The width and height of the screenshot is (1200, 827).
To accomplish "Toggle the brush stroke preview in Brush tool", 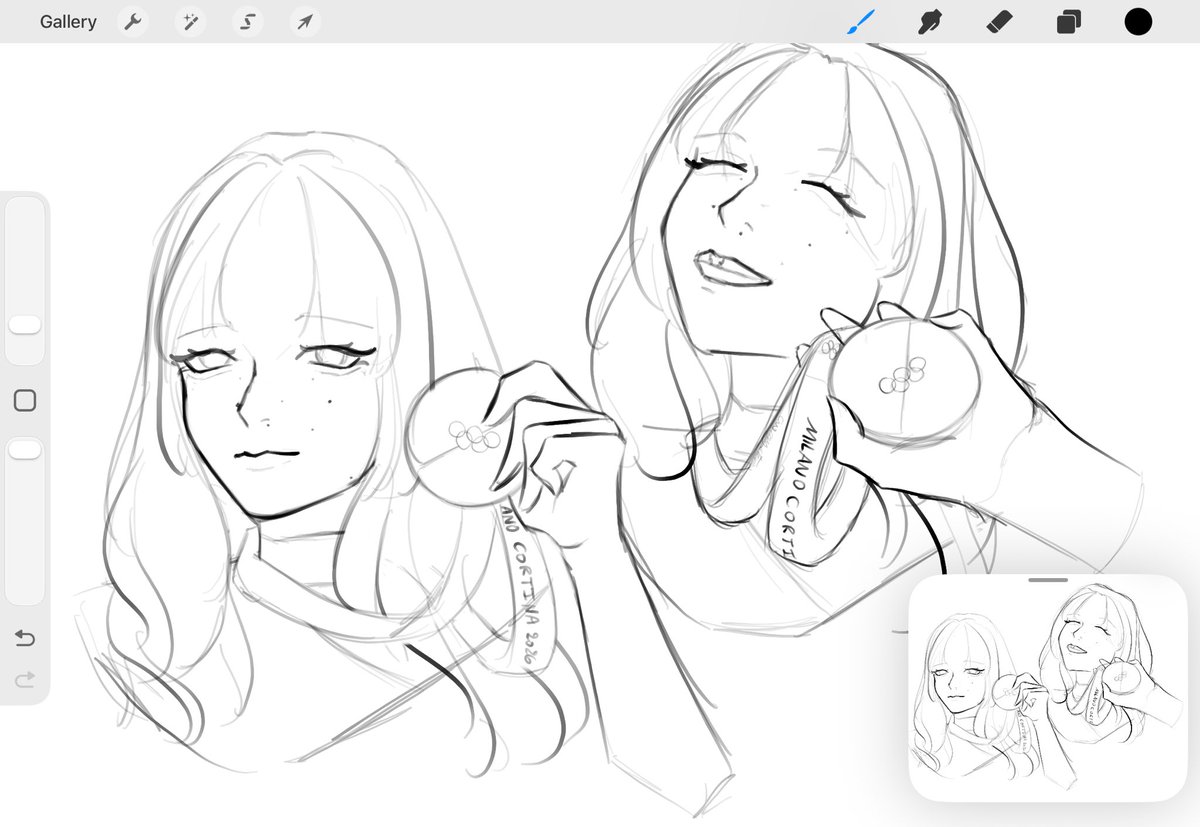I will point(860,21).
